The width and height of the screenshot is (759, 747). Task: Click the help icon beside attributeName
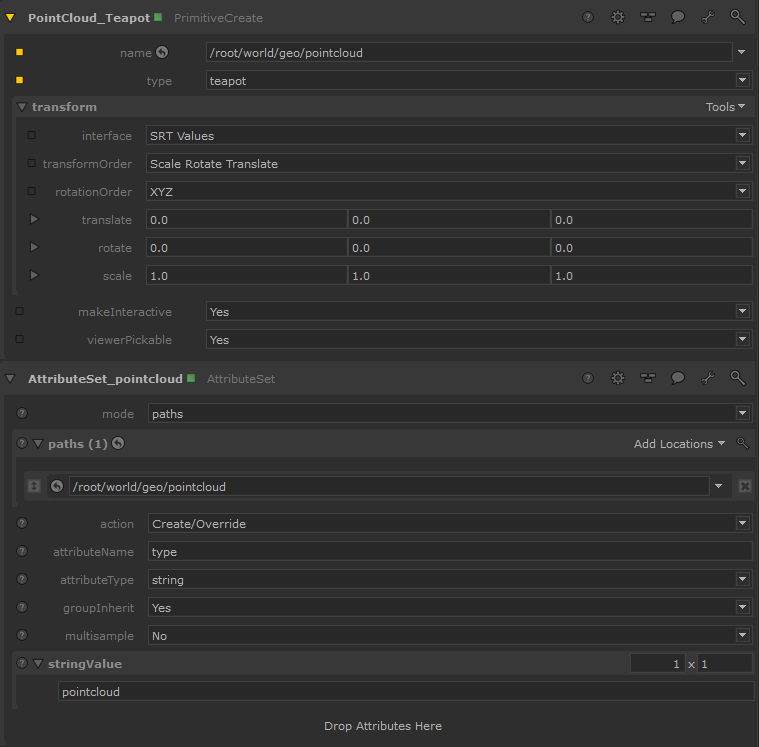point(22,552)
